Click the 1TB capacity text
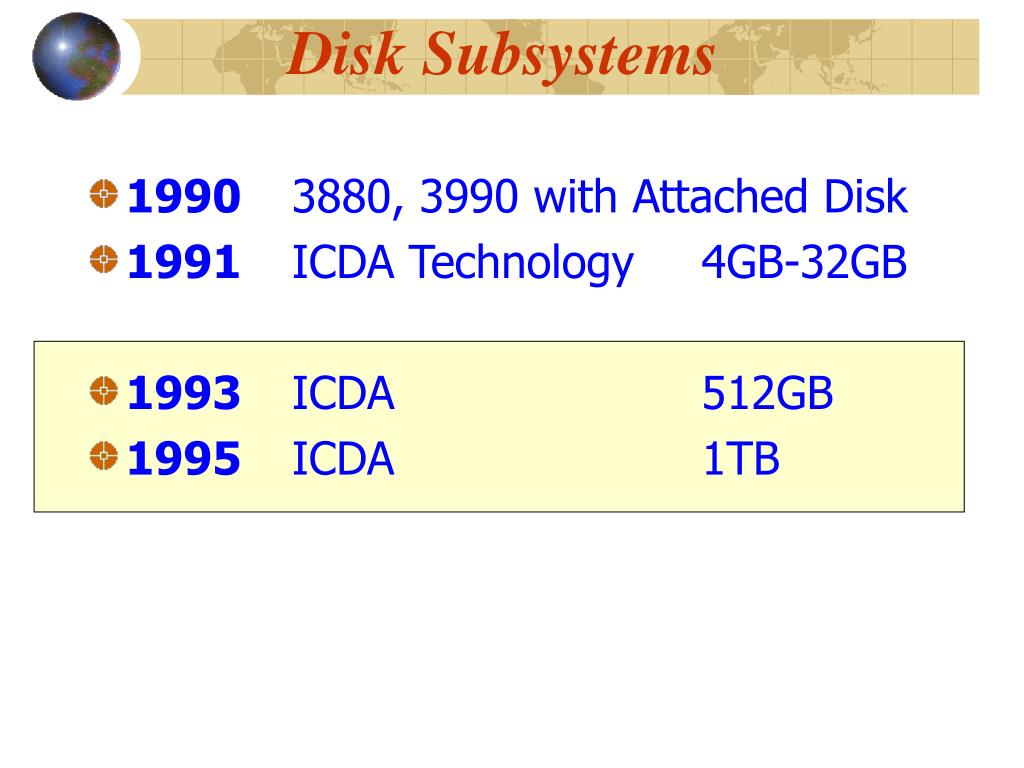The width and height of the screenshot is (1024, 768). click(x=741, y=458)
